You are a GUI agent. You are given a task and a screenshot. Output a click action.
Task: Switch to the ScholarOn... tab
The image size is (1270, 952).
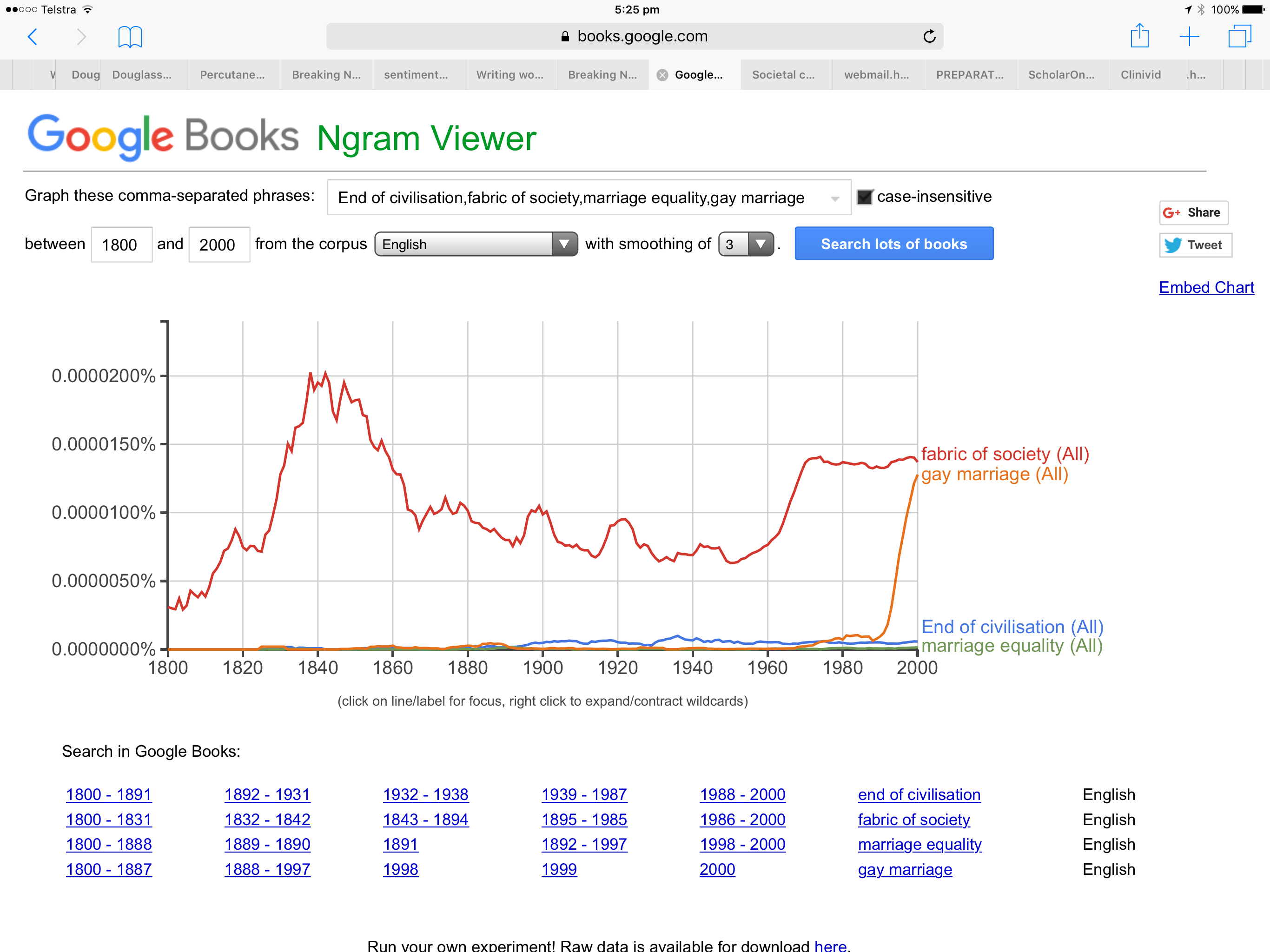(x=1061, y=75)
